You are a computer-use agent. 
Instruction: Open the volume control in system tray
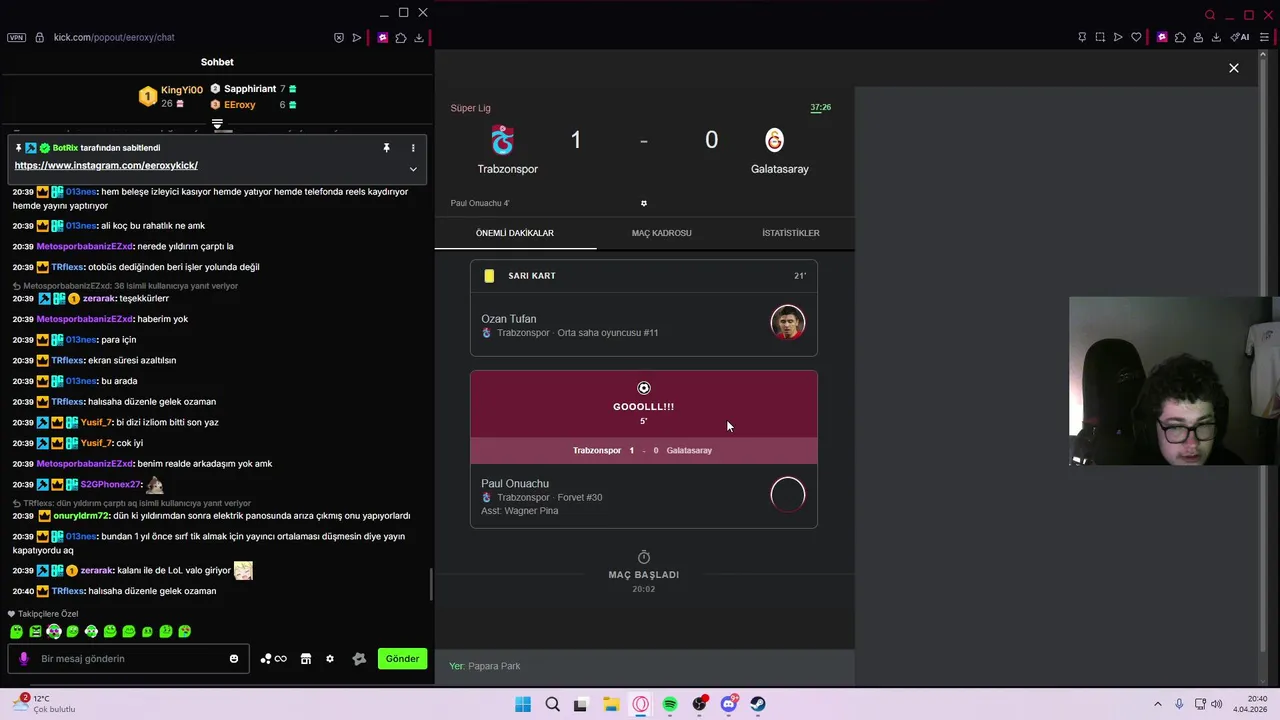point(1217,704)
